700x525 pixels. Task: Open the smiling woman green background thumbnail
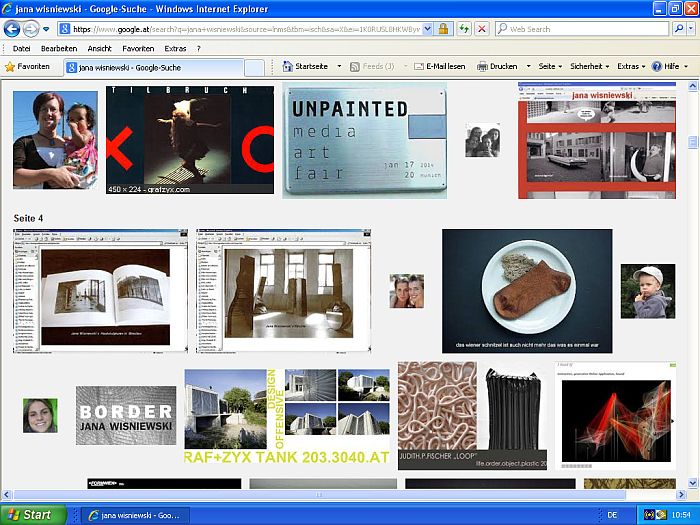[x=40, y=416]
